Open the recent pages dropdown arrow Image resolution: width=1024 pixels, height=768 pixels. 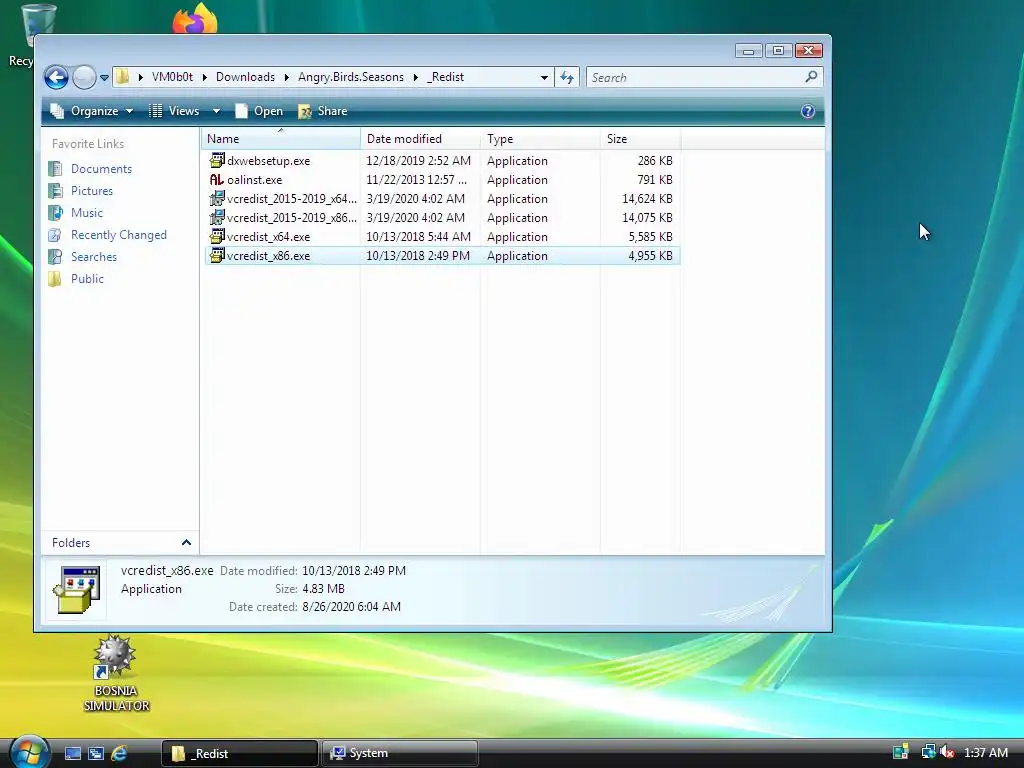pos(104,78)
